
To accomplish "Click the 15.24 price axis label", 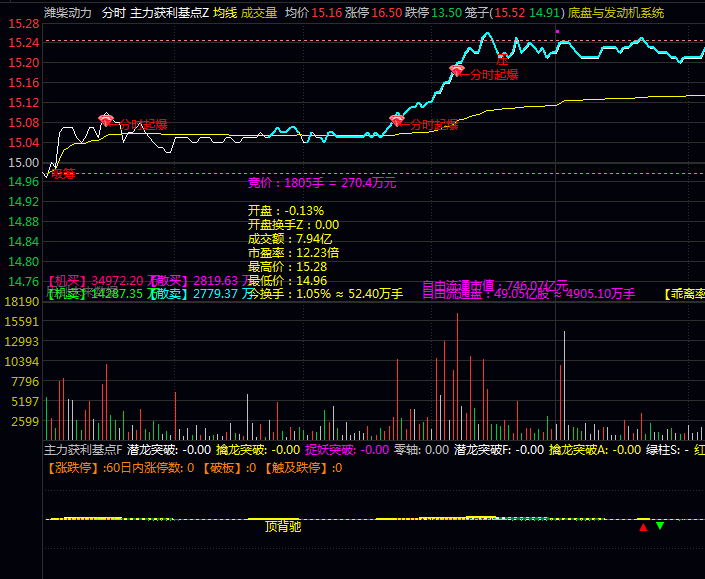I will coord(22,43).
